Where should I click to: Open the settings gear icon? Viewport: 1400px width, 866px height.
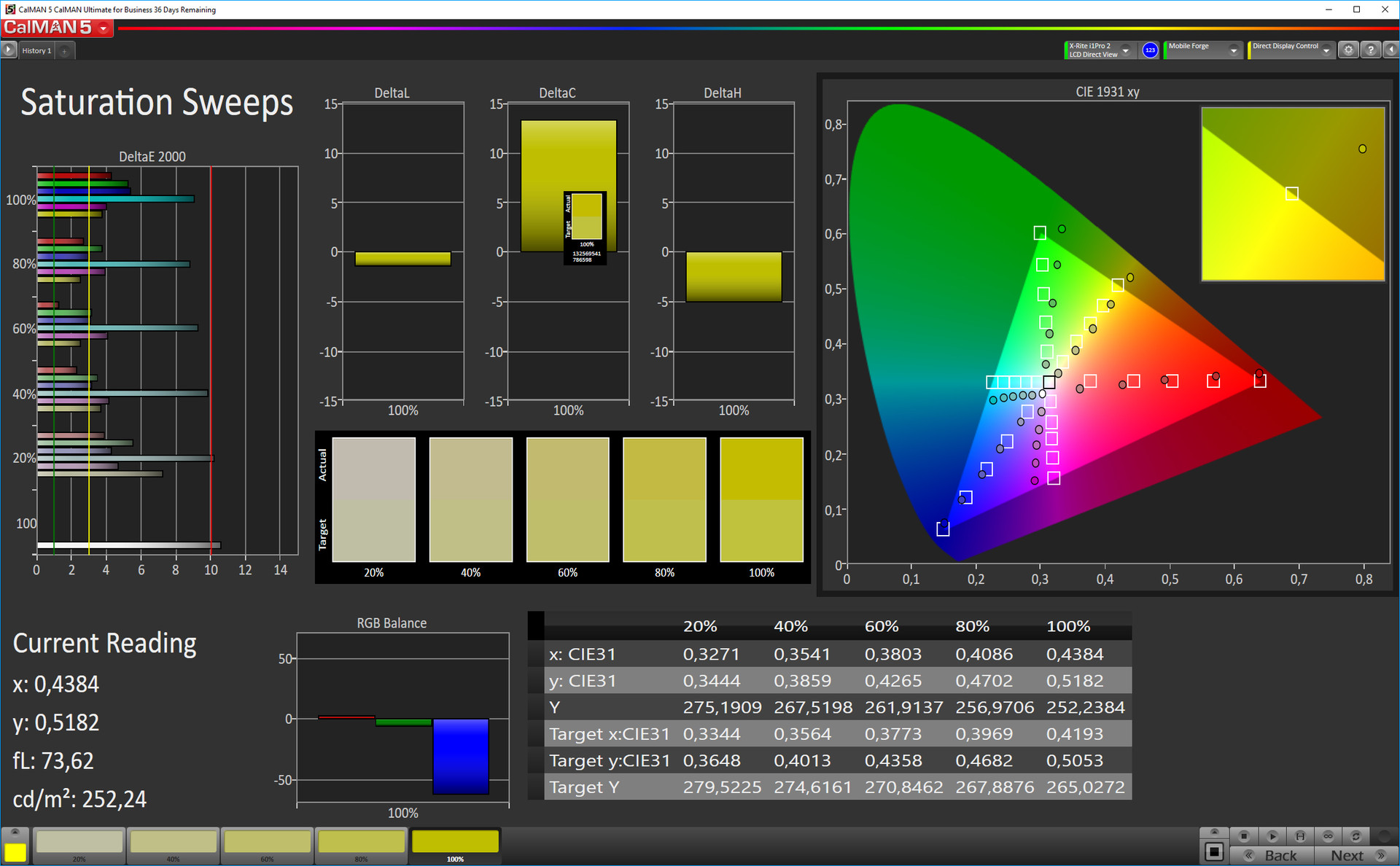pyautogui.click(x=1348, y=50)
